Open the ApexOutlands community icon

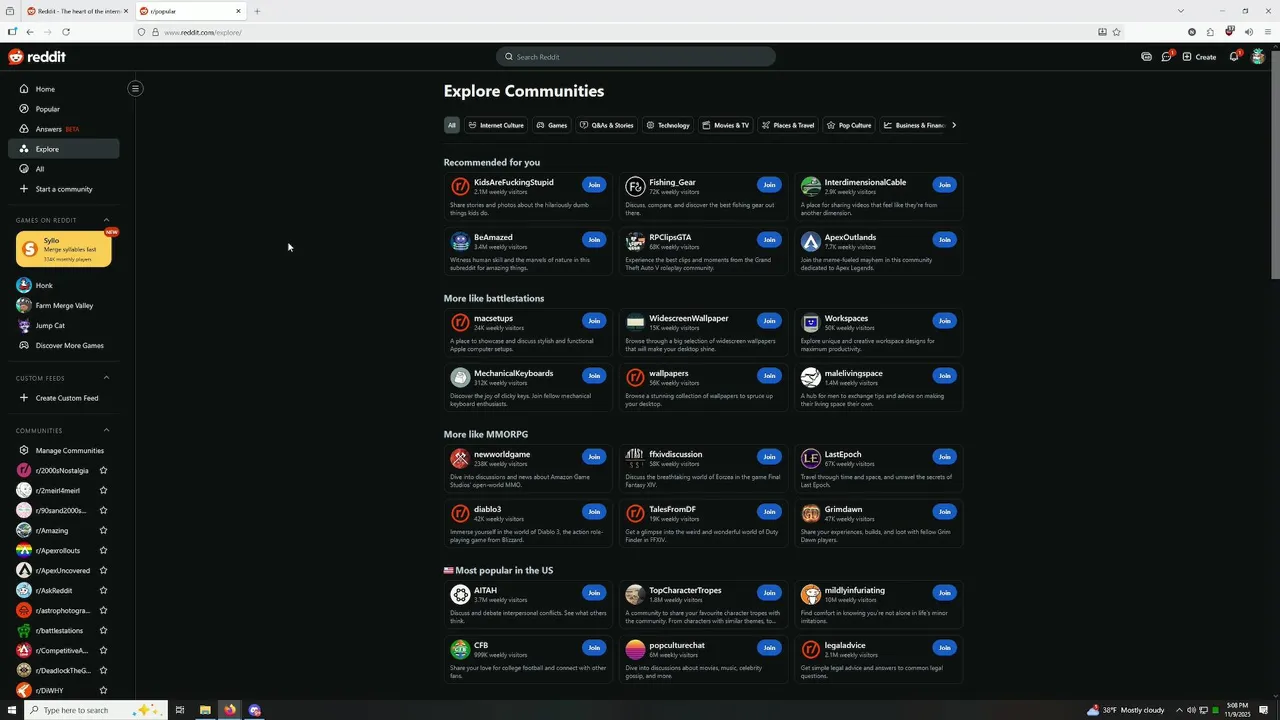811,241
